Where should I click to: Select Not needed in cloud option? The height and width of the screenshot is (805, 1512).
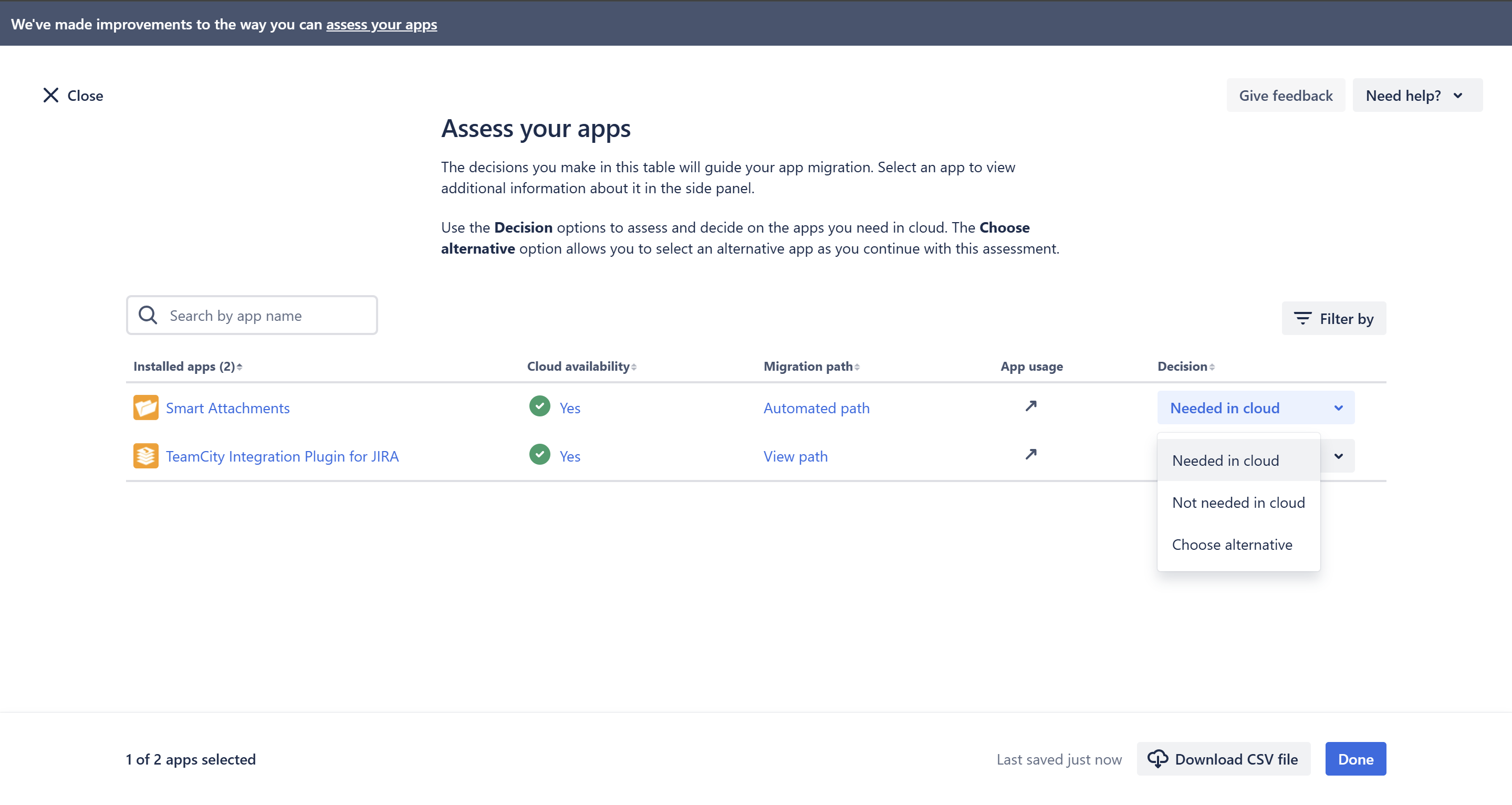pyautogui.click(x=1238, y=503)
